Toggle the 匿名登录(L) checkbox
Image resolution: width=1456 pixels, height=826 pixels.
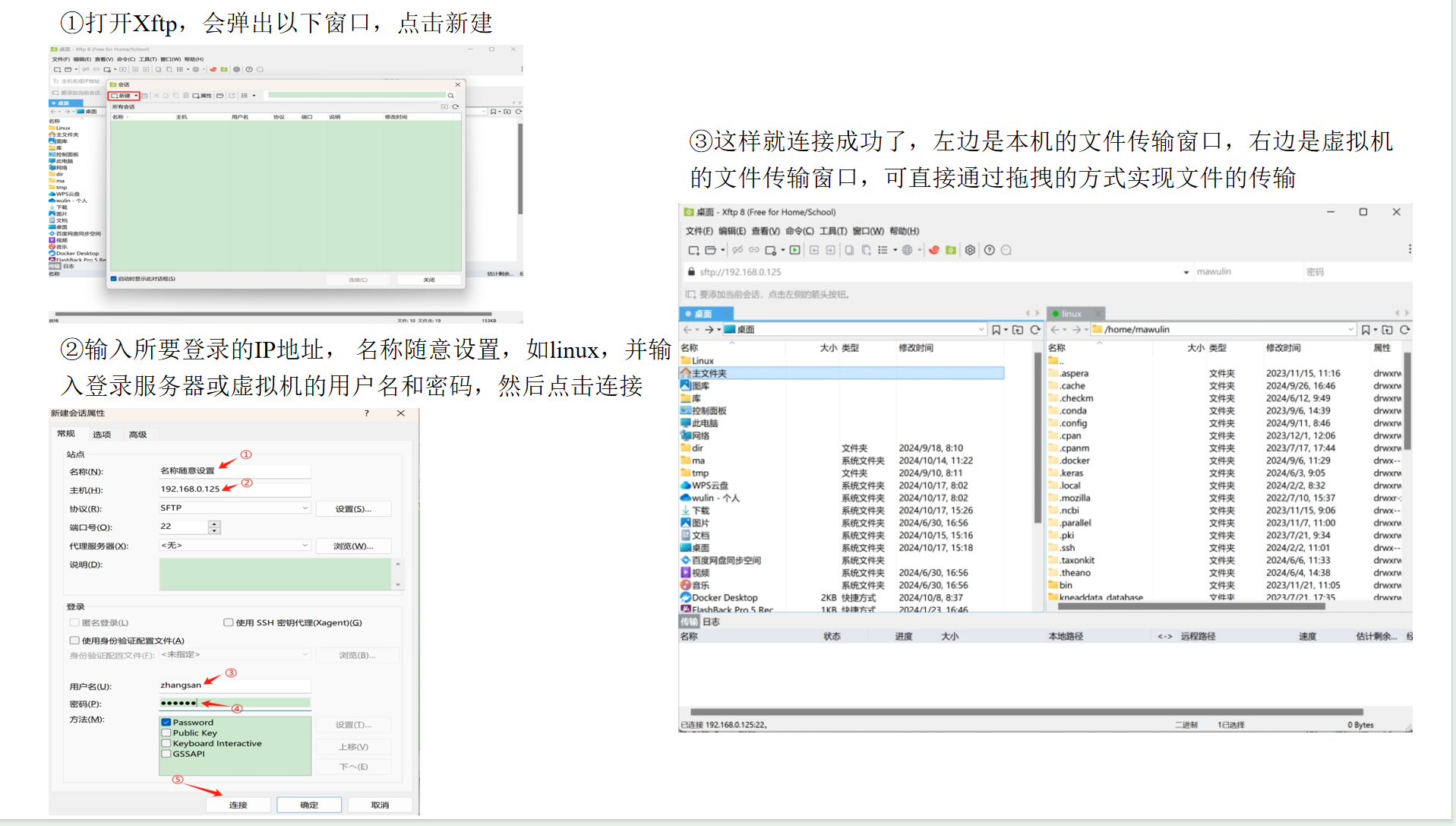pyautogui.click(x=74, y=622)
